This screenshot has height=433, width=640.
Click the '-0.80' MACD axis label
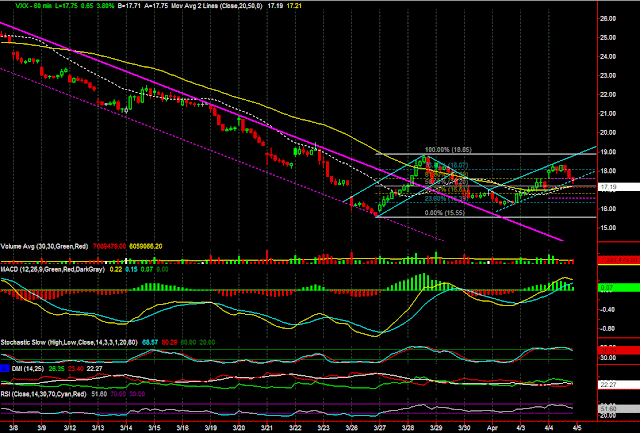coord(608,329)
